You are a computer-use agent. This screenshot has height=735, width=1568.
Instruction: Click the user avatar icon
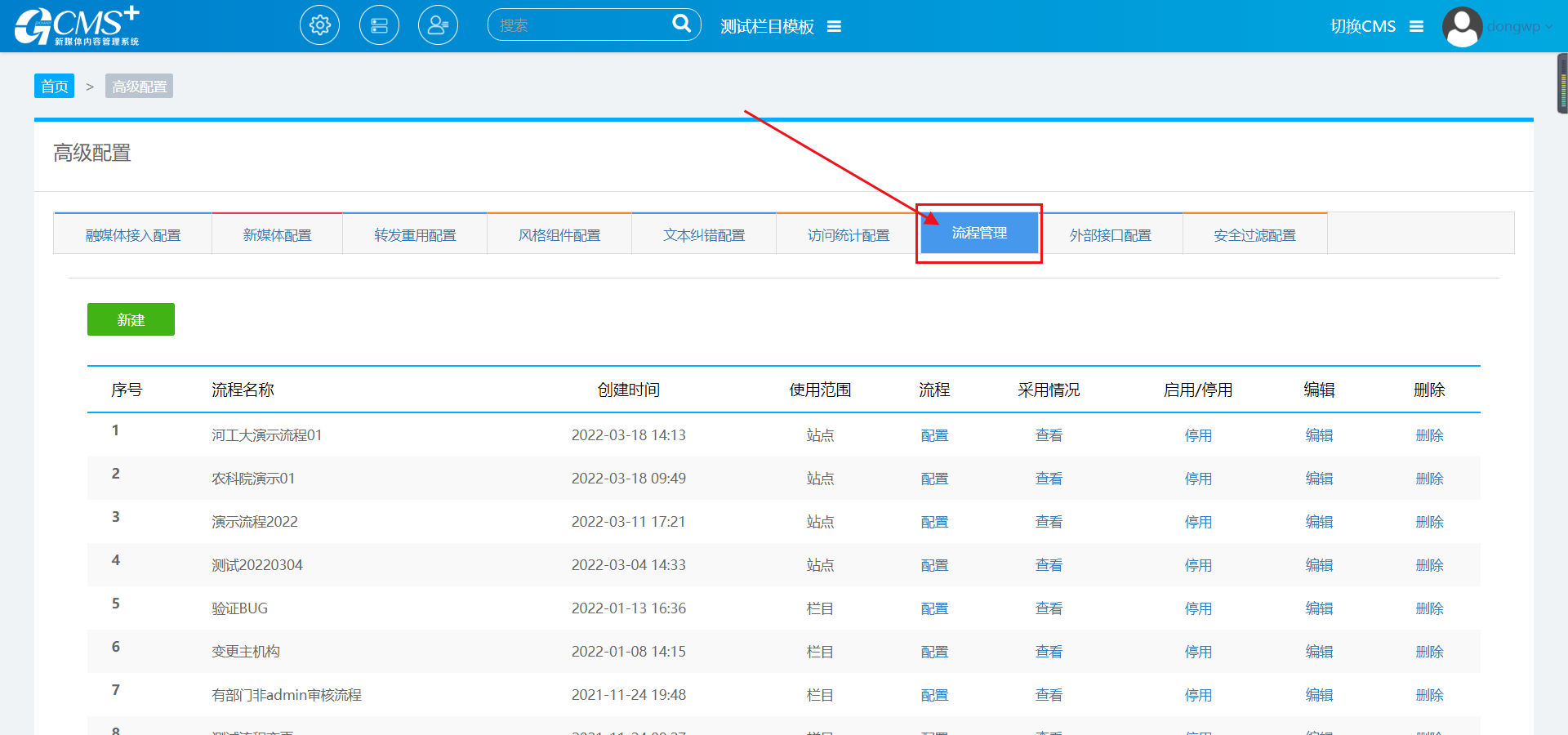click(x=1462, y=27)
